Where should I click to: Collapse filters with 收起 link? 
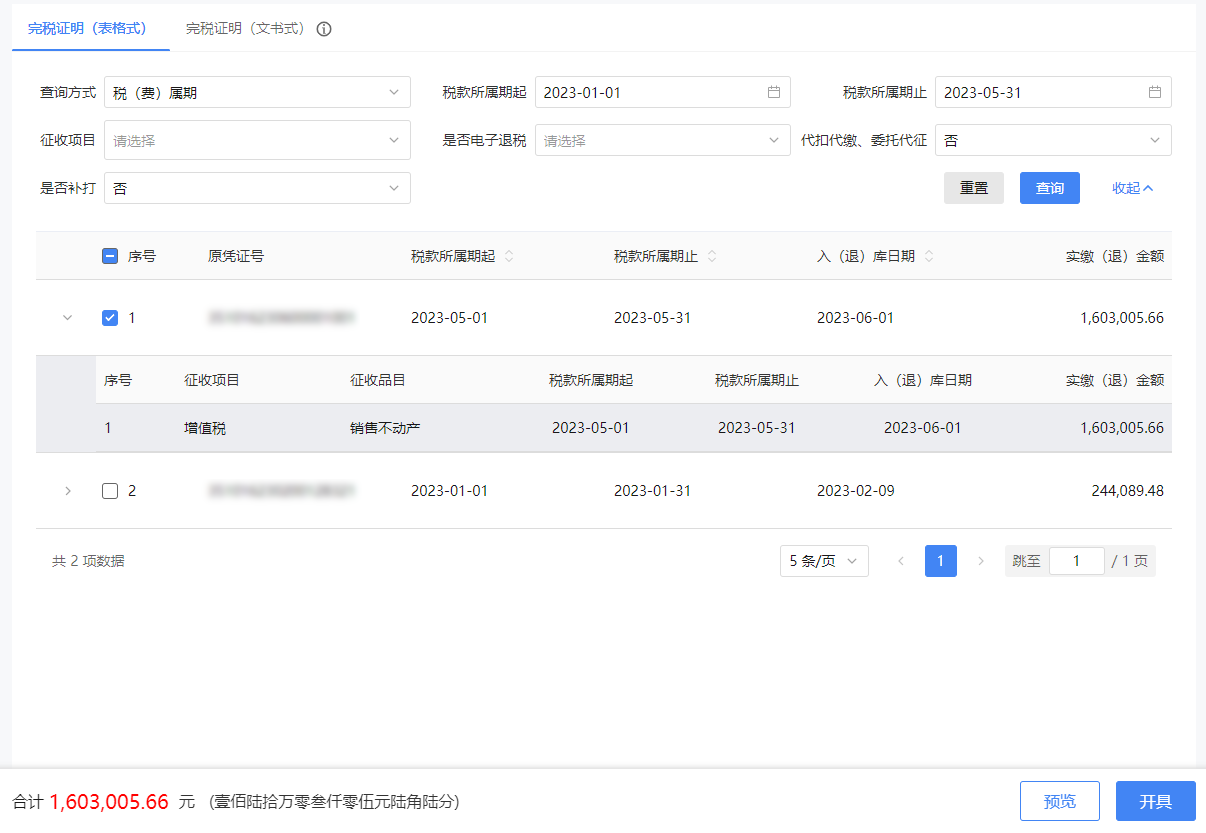1132,188
